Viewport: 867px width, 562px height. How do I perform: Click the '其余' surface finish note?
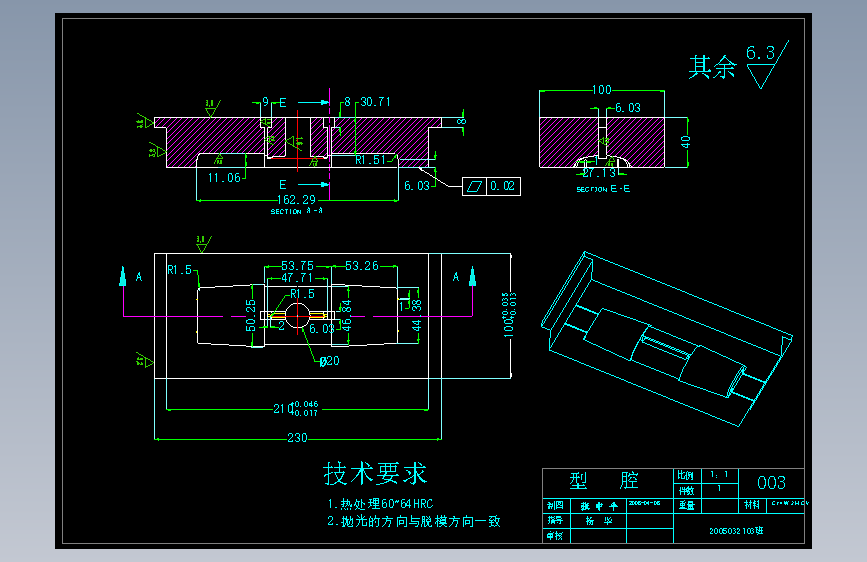pyautogui.click(x=712, y=67)
